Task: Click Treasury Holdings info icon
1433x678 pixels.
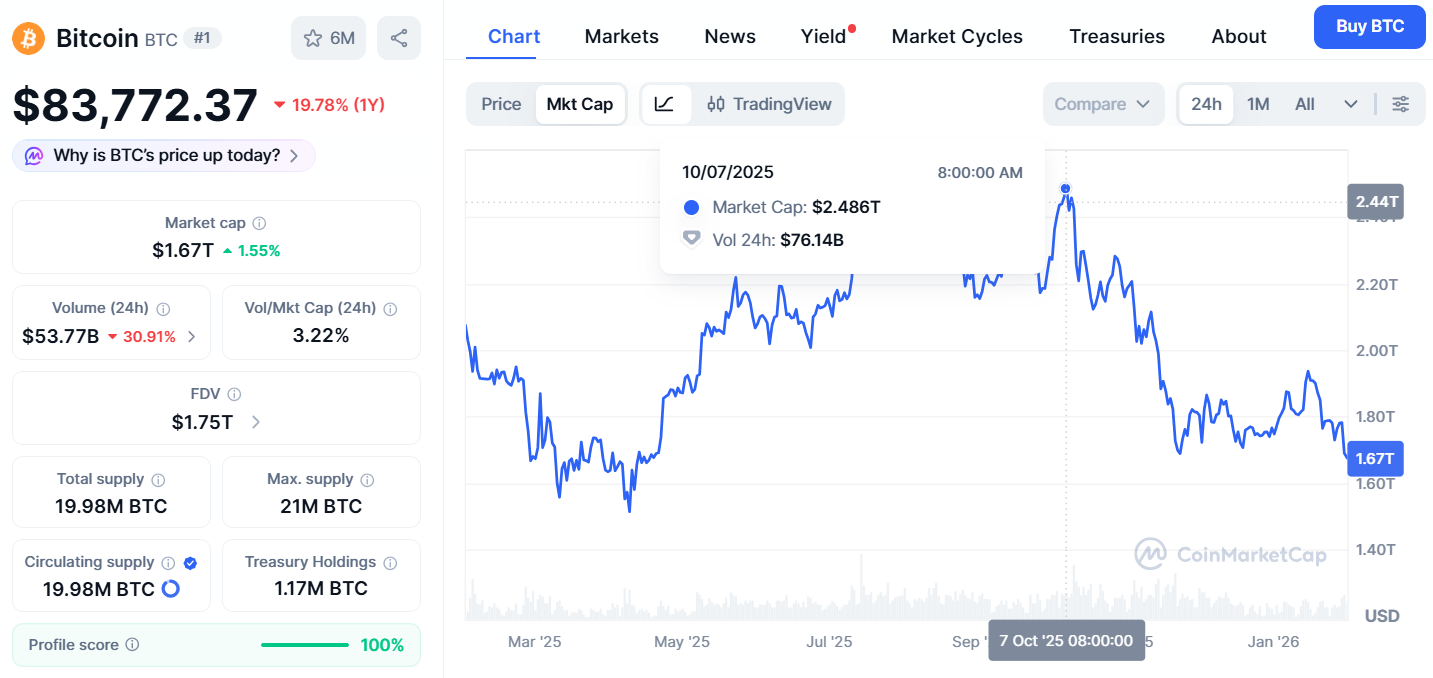Action: click(390, 563)
